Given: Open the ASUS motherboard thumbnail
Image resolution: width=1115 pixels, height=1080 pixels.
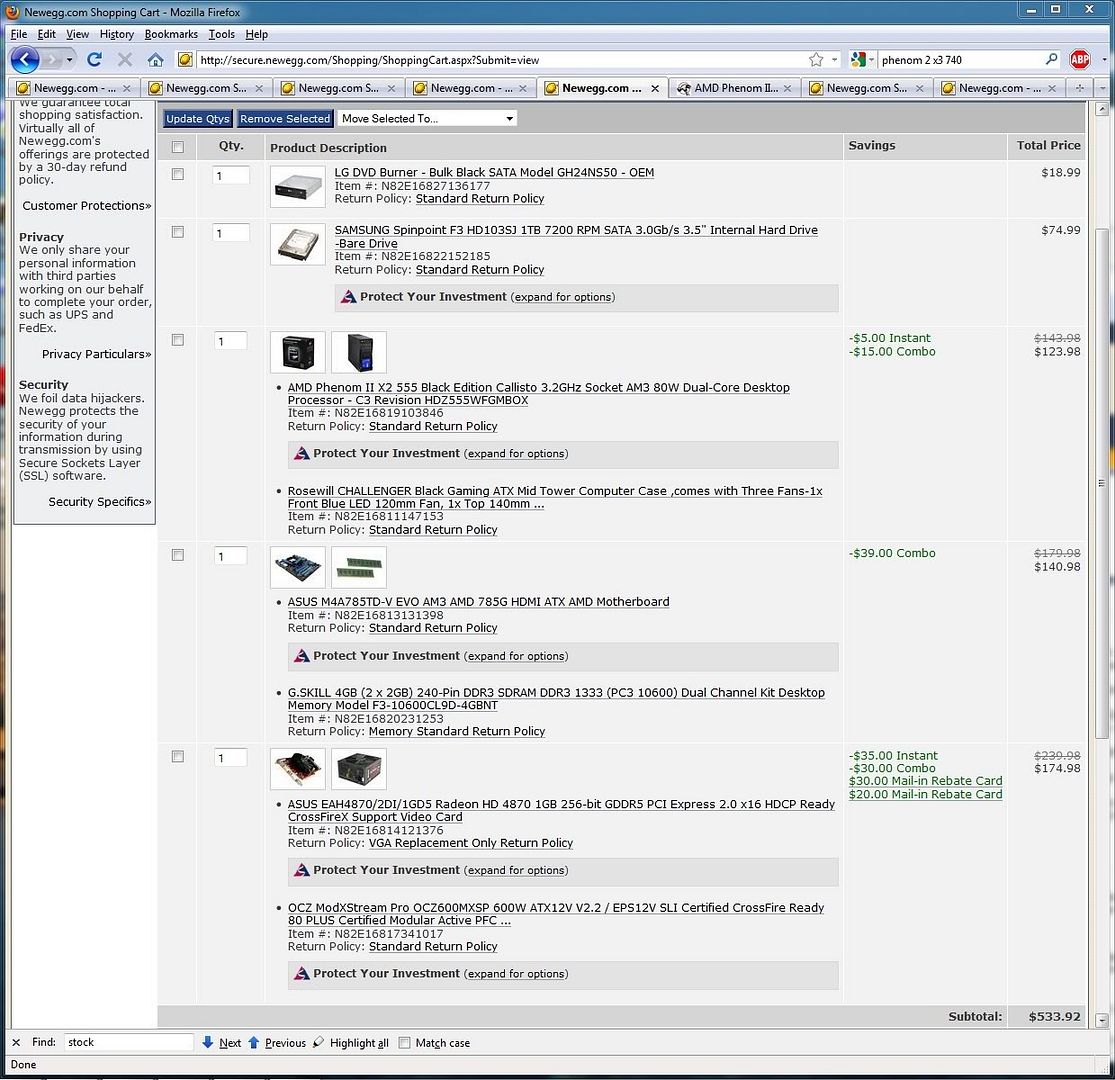Looking at the screenshot, I should (x=298, y=567).
